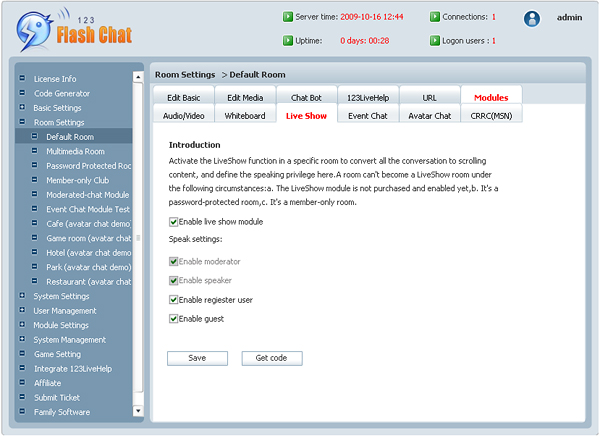Screen dimensions: 600x436
Task: Expand the Basic Settings tree node
Action: tap(22, 107)
